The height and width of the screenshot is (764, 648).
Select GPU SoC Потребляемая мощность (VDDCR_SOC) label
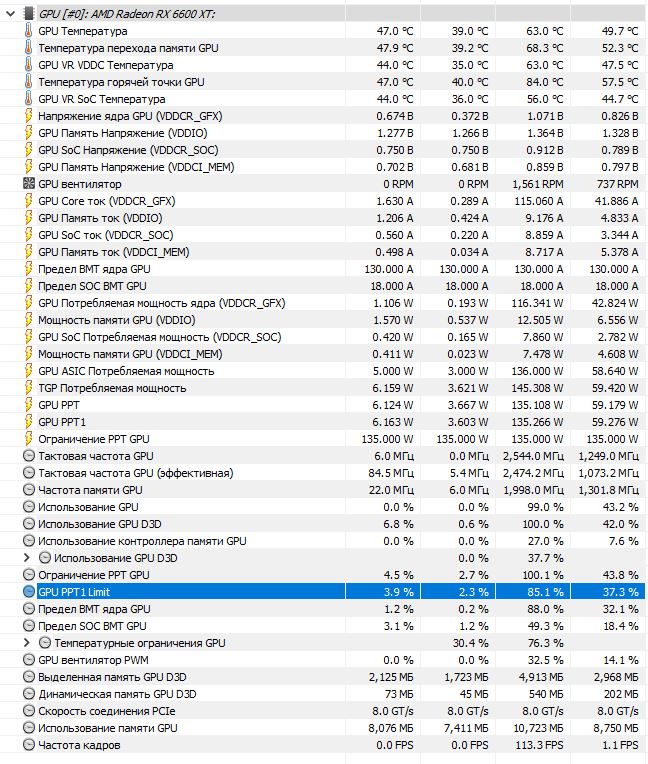[160, 337]
